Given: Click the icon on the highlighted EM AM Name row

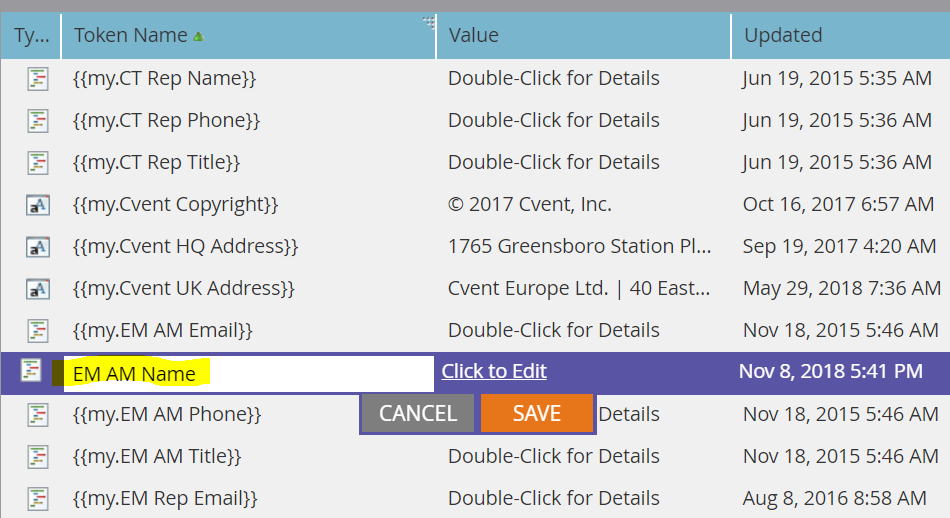Looking at the screenshot, I should (31, 370).
